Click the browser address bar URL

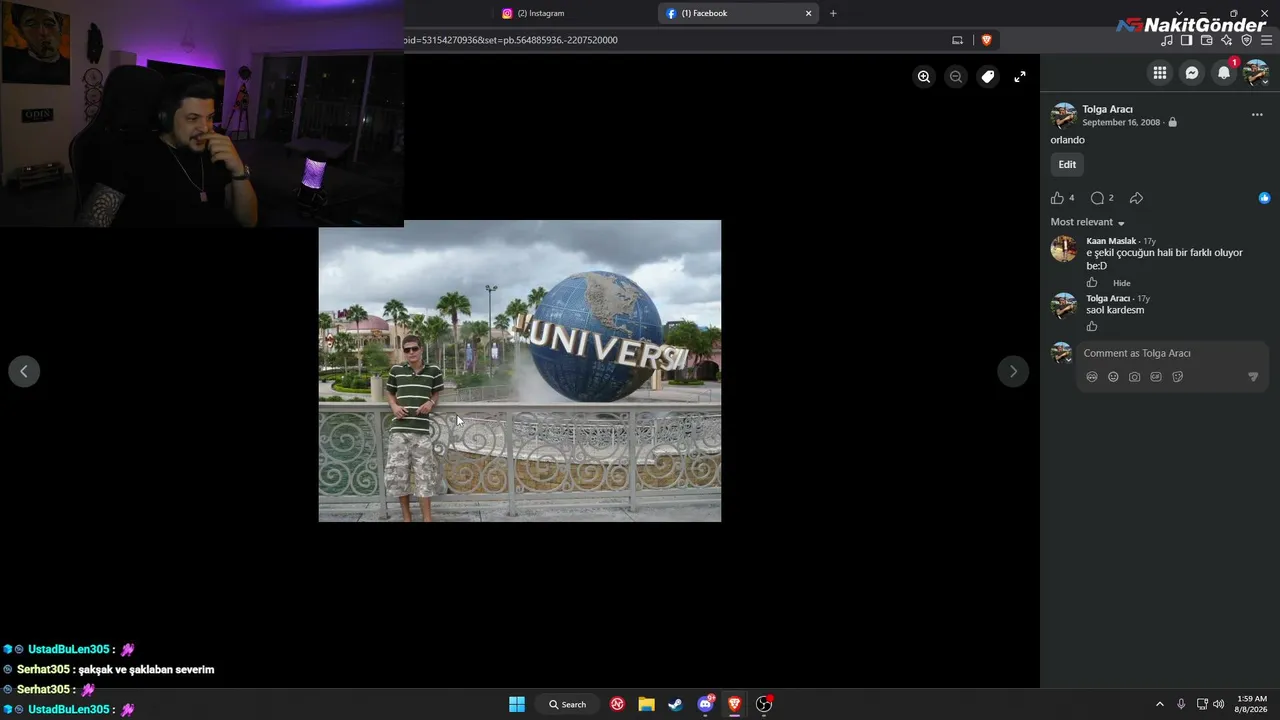point(510,40)
